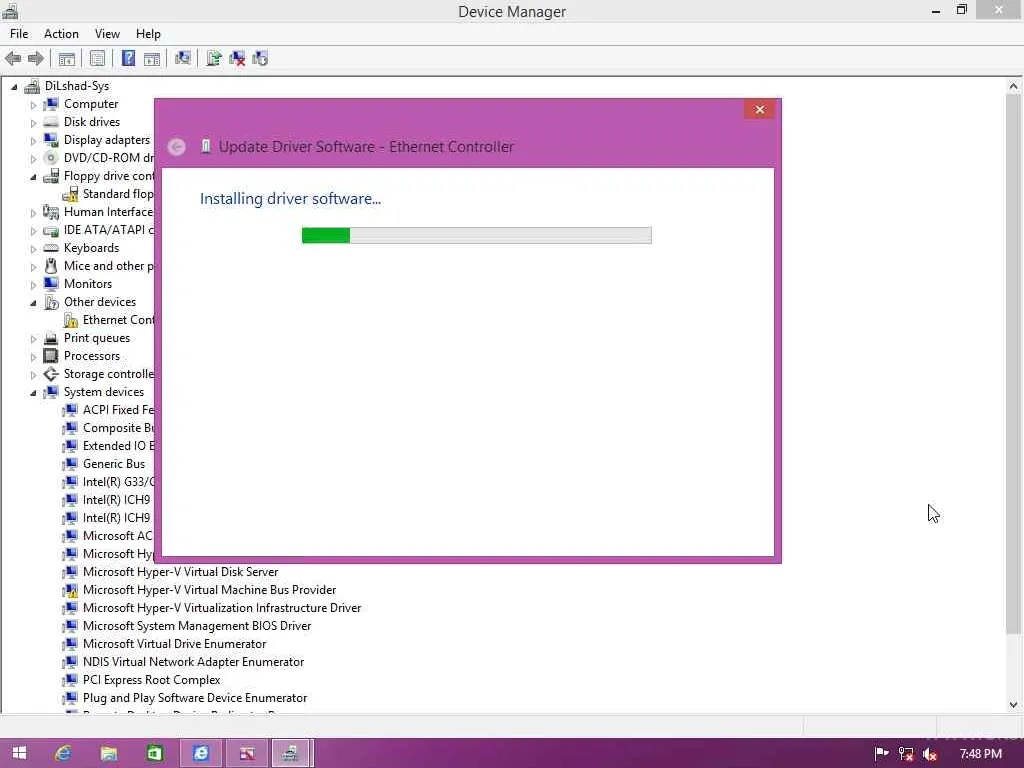Select Microsoft Hyper-V Virtualization Infrastructure Driver
The height and width of the screenshot is (768, 1024).
(x=222, y=608)
